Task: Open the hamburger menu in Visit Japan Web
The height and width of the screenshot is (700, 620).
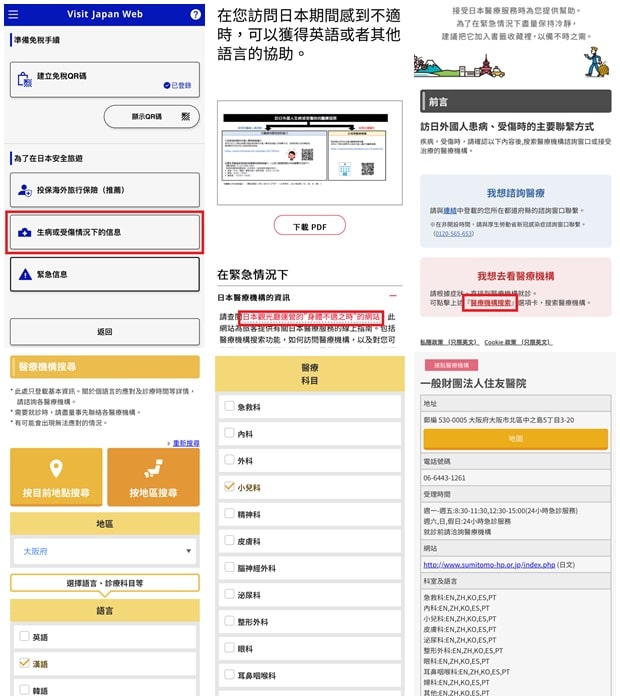Action: click(13, 14)
